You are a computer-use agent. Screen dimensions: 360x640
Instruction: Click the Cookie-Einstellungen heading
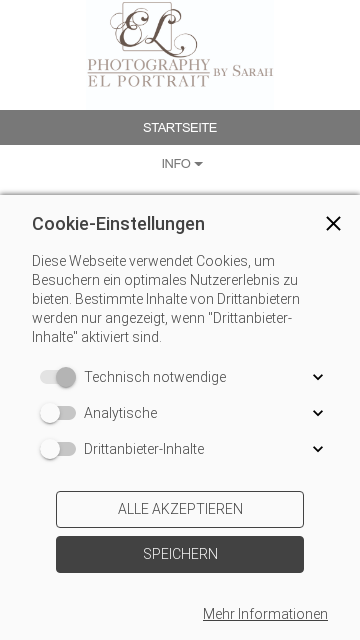point(118,224)
